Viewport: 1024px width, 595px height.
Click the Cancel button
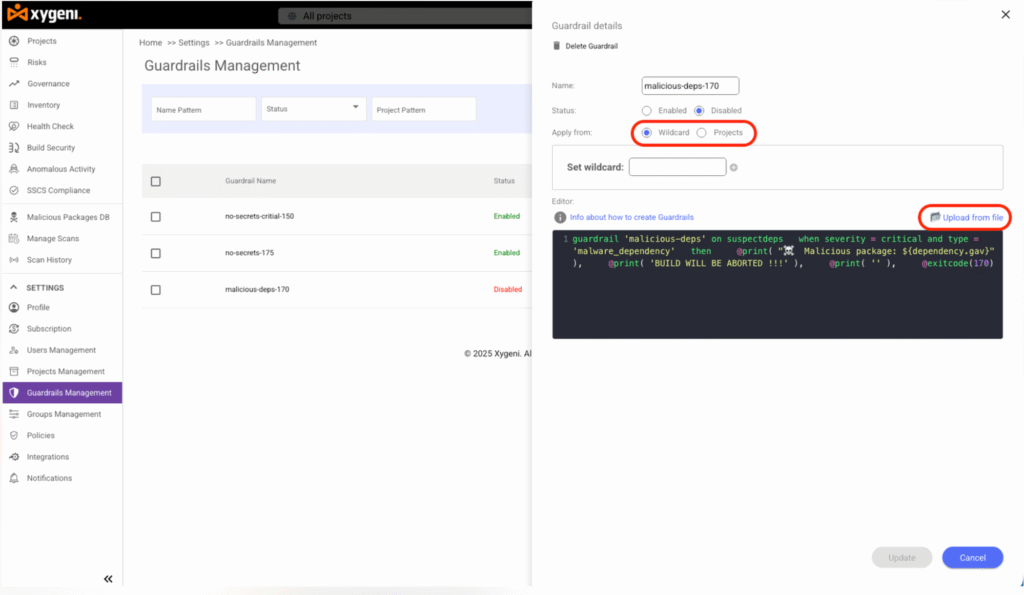click(x=972, y=558)
